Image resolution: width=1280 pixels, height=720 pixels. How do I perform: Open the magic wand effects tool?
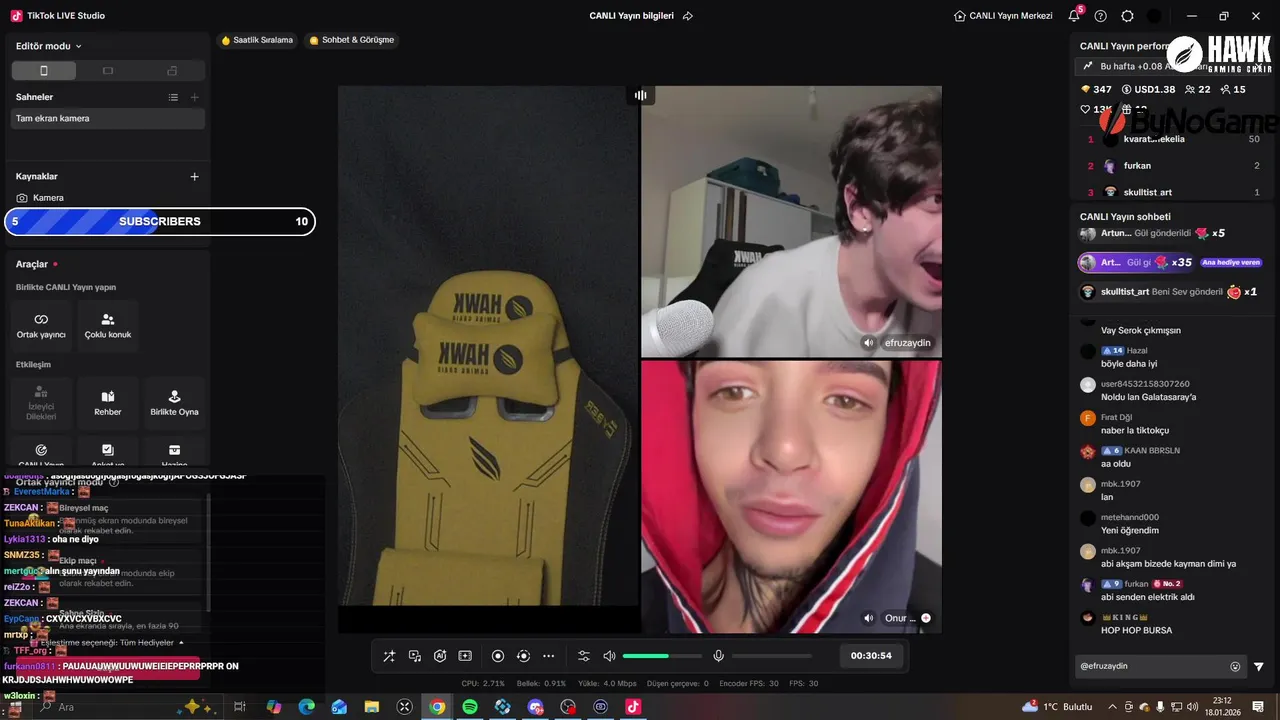[x=389, y=656]
